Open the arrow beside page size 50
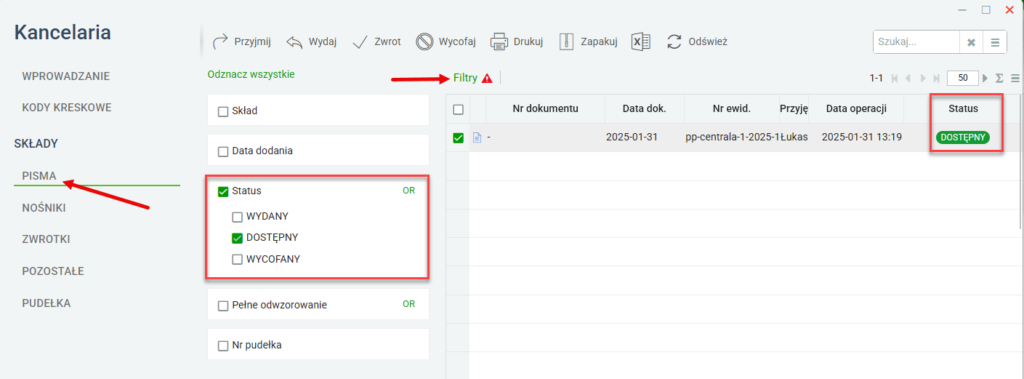The image size is (1024, 379). point(985,78)
